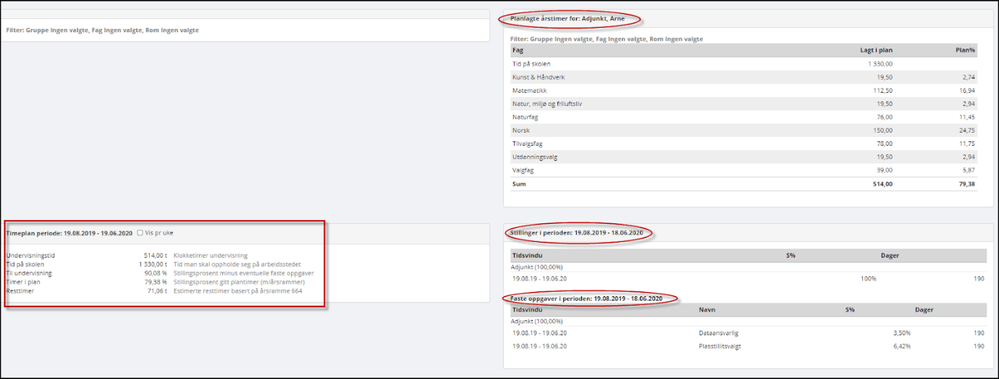Select the 'Plasstillitsvalgt' task name
Image resolution: width=999 pixels, height=379 pixels.
tap(720, 347)
